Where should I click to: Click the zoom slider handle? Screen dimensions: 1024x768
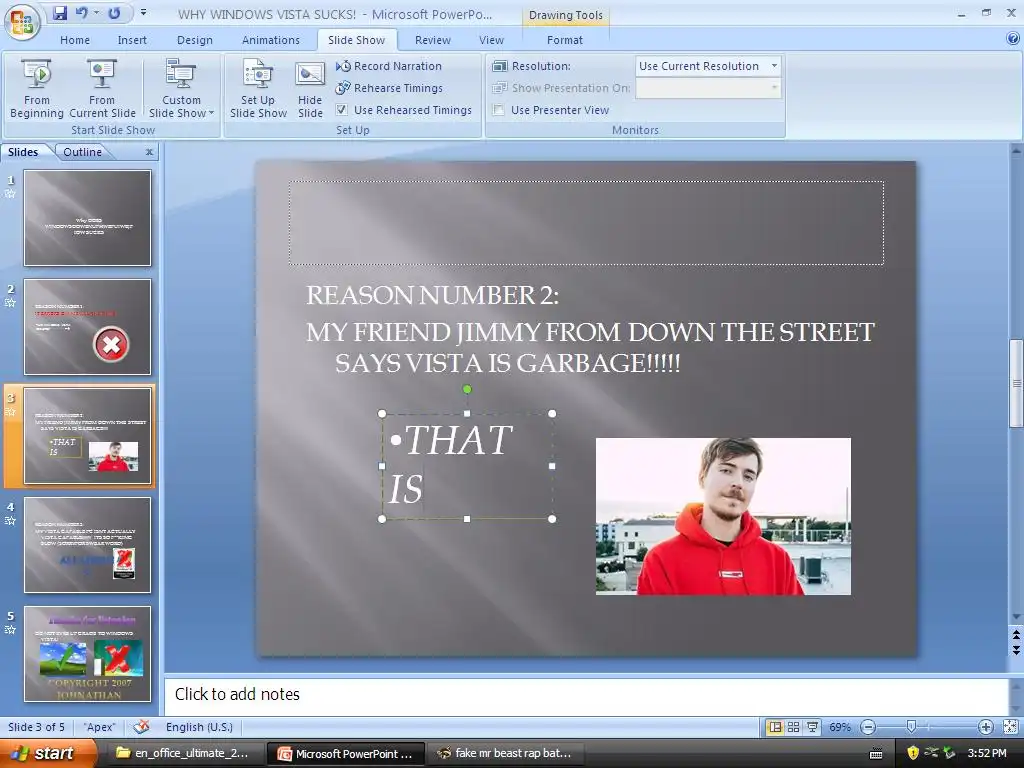click(912, 727)
